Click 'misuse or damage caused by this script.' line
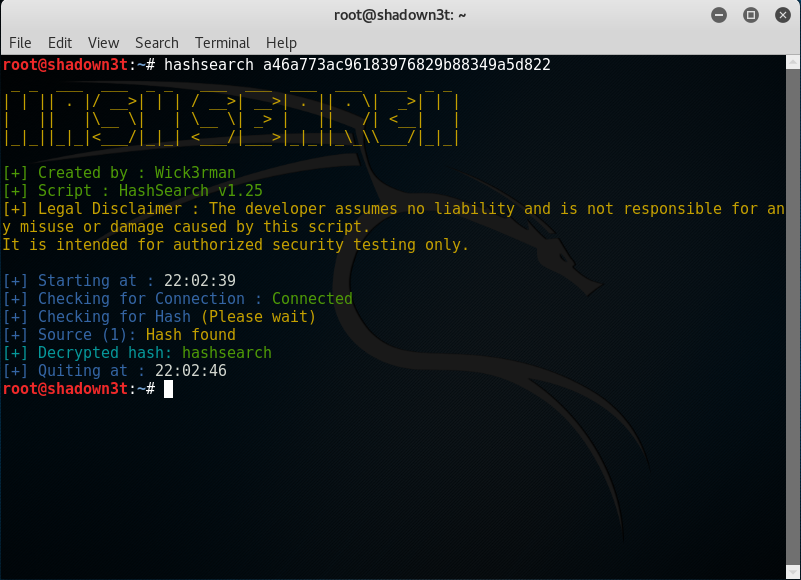 (x=186, y=227)
